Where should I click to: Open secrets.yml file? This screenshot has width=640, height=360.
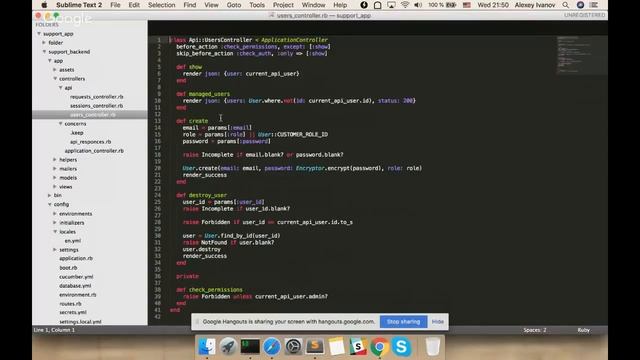[73, 313]
